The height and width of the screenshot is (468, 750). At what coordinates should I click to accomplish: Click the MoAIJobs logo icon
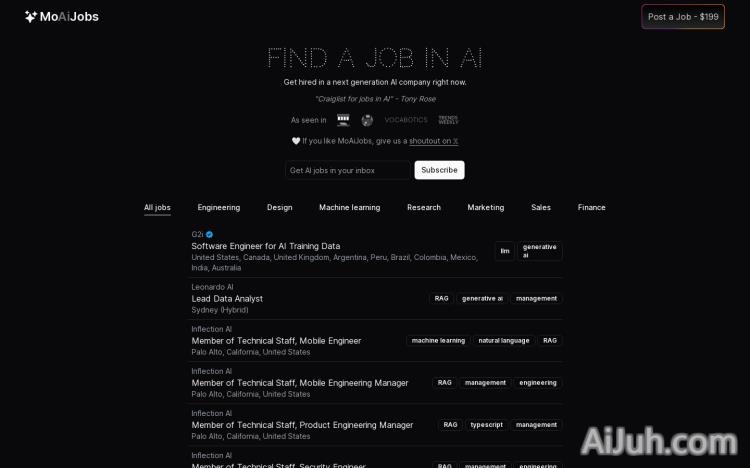[x=31, y=17]
